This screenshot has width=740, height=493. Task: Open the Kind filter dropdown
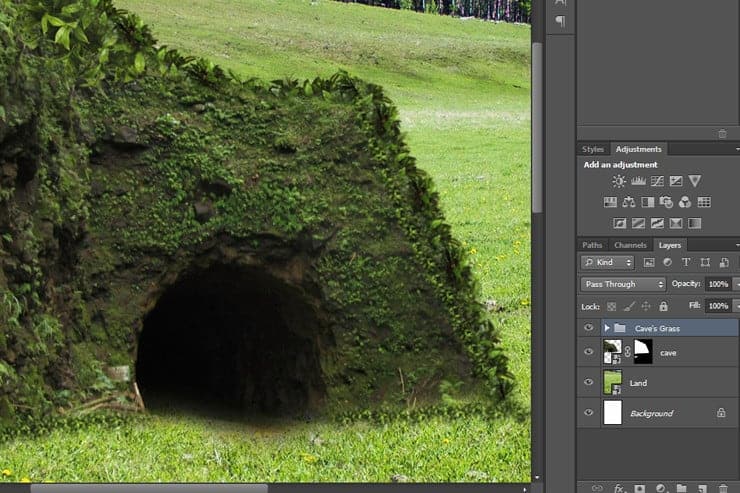click(607, 262)
